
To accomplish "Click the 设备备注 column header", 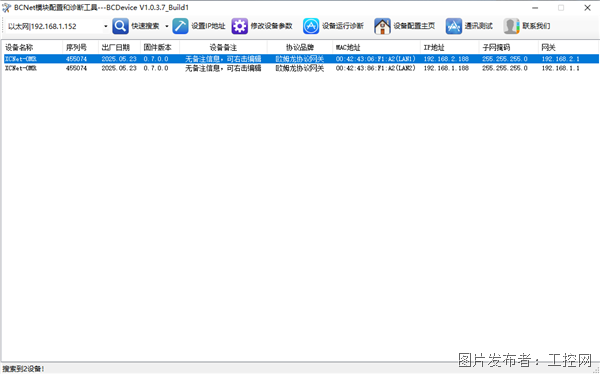I will (x=223, y=47).
